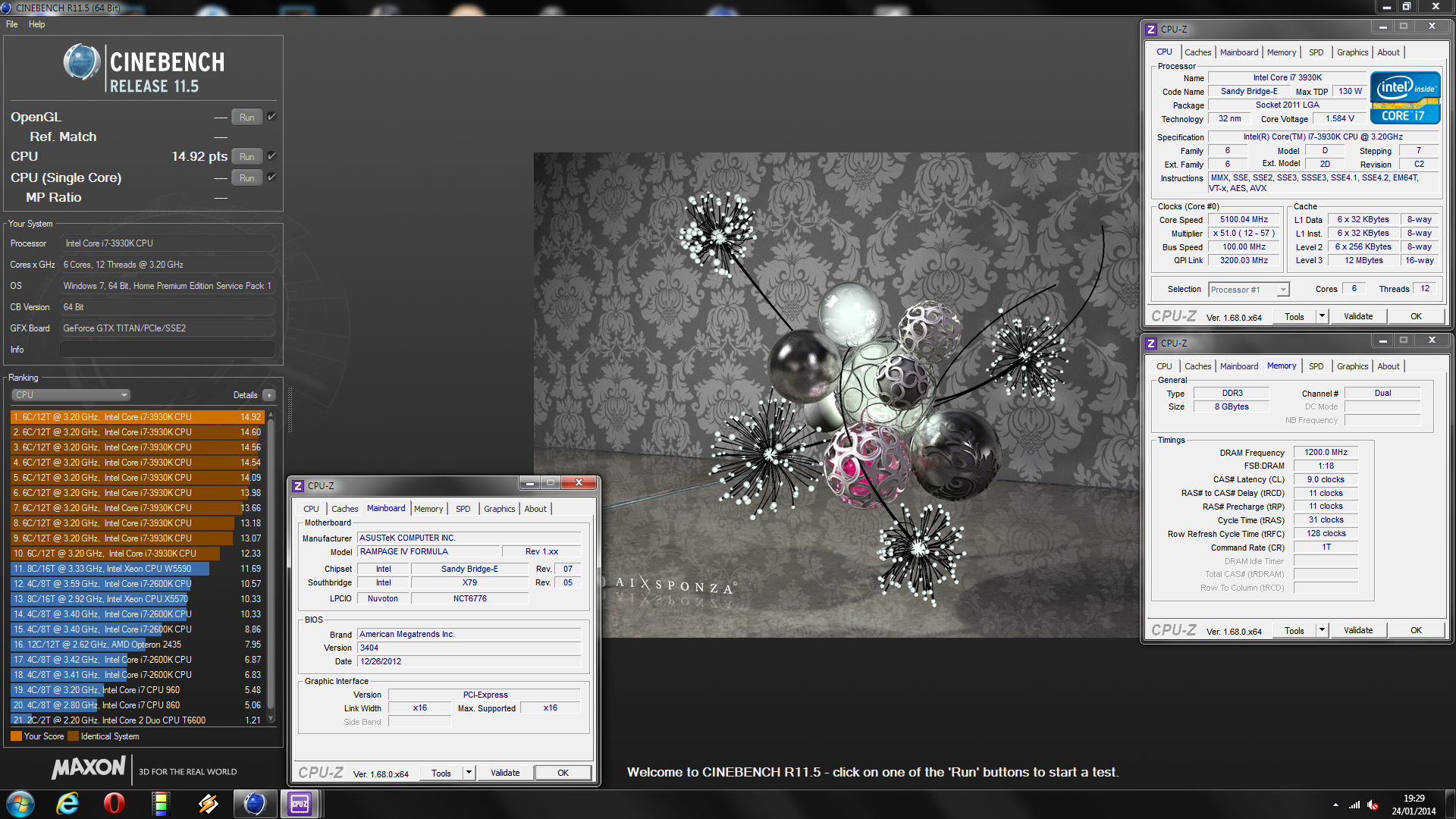Switch to Caches tab in top CPU-Z window
Screen dimensions: 1456x819
coord(1198,52)
